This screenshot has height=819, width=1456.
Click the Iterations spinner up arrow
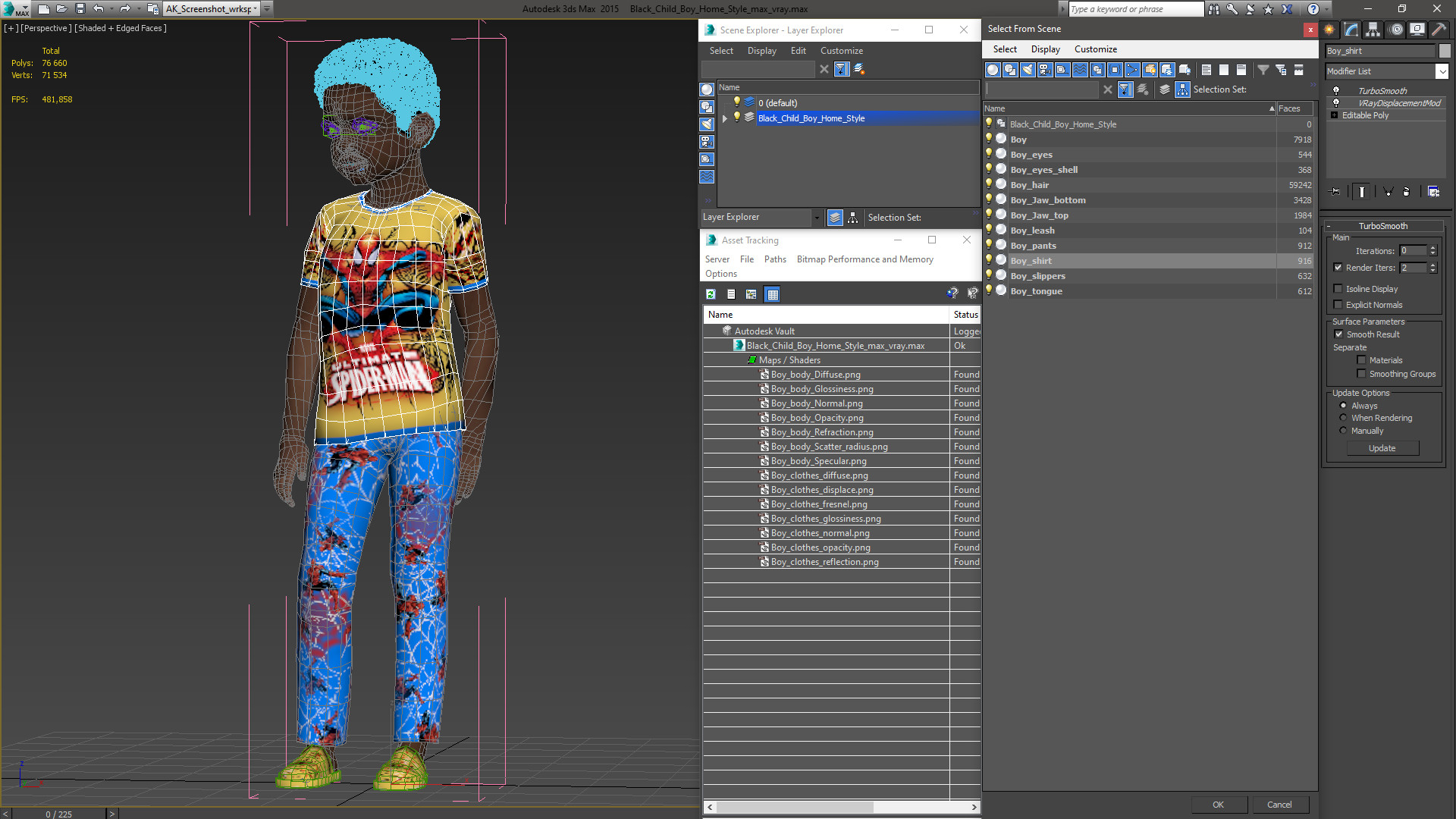pos(1432,248)
